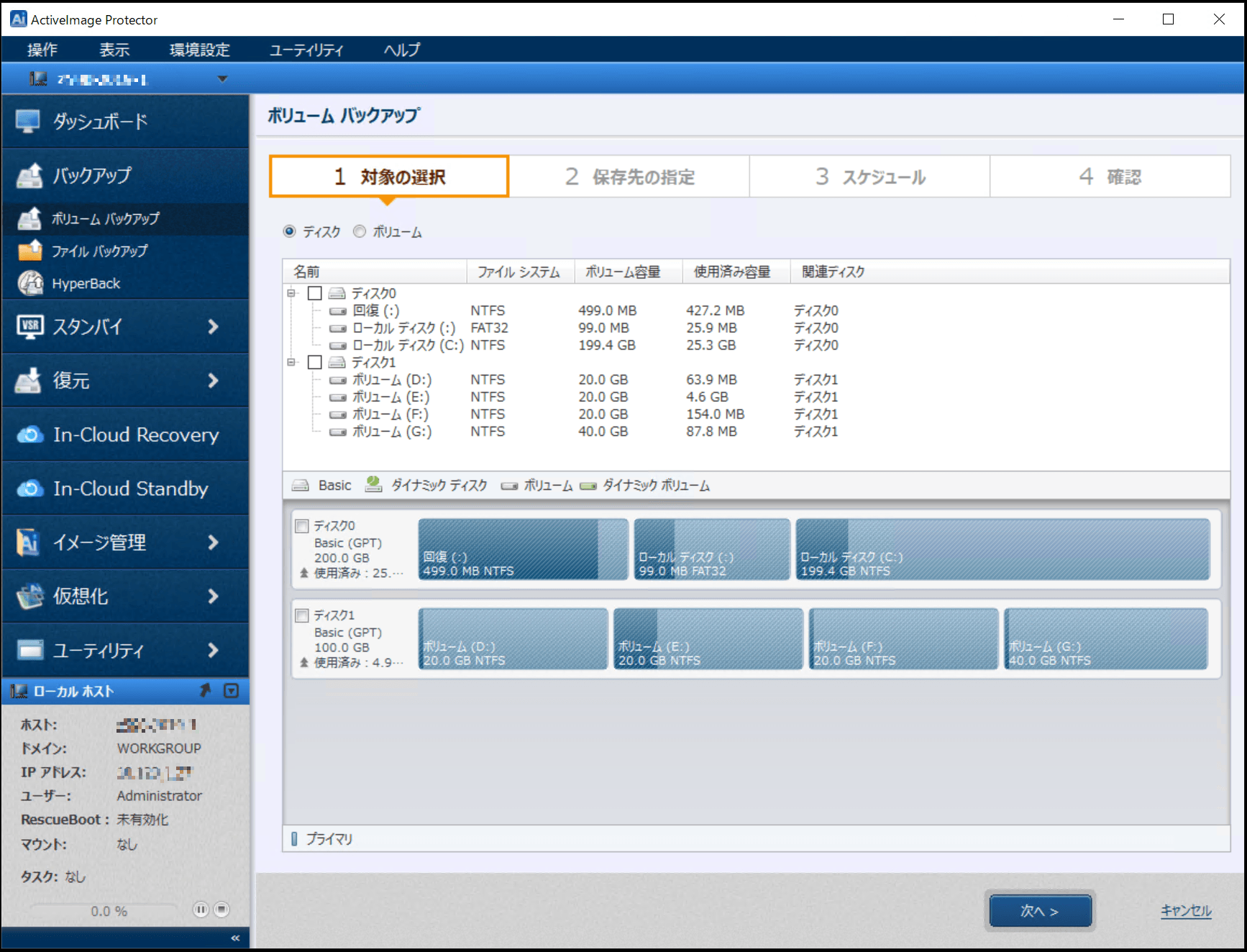This screenshot has width=1247, height=952.
Task: Click the 次へ button
Action: pyautogui.click(x=1040, y=911)
